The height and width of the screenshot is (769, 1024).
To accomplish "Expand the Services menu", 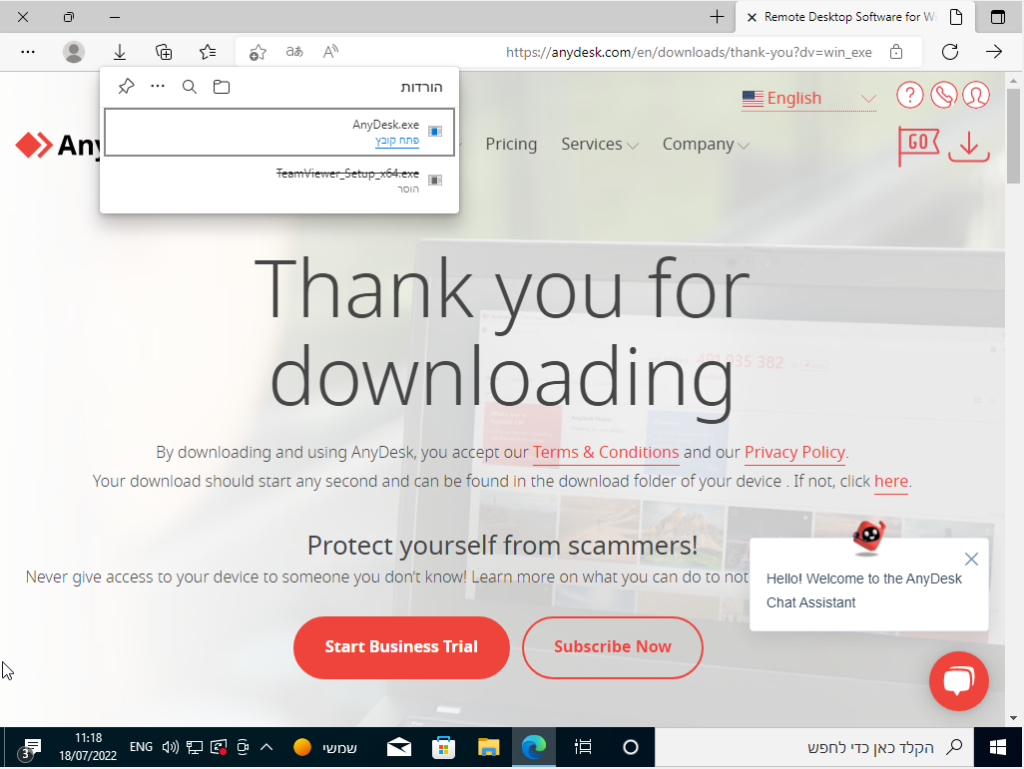I will (600, 144).
